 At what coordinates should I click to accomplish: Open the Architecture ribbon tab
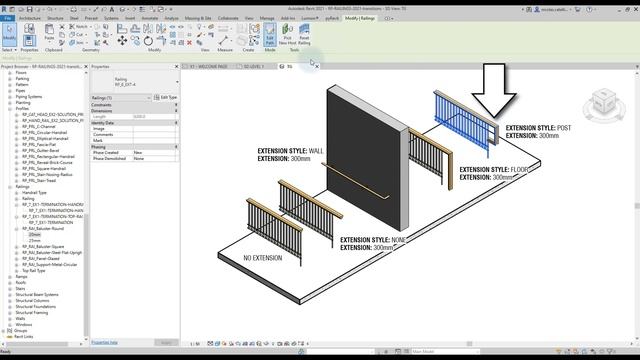coord(30,18)
